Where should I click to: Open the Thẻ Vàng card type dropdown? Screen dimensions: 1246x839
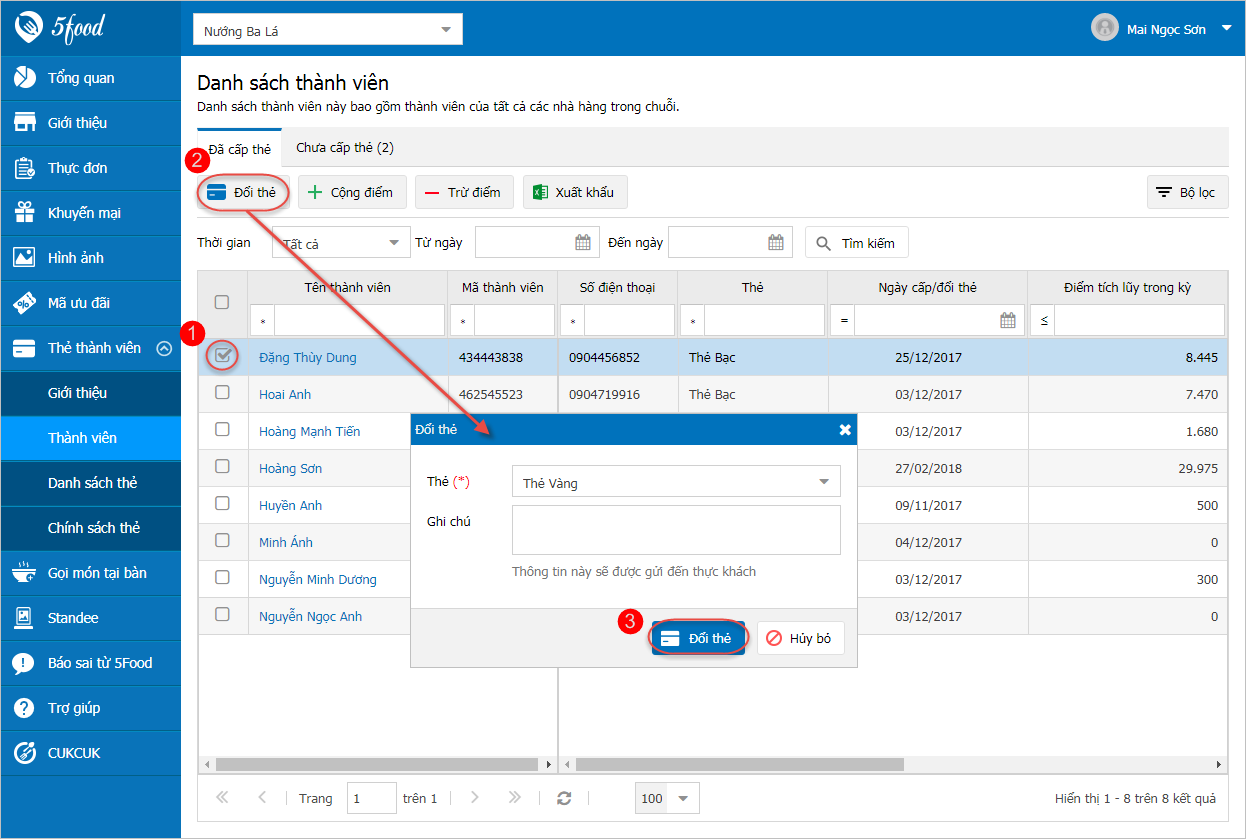676,482
